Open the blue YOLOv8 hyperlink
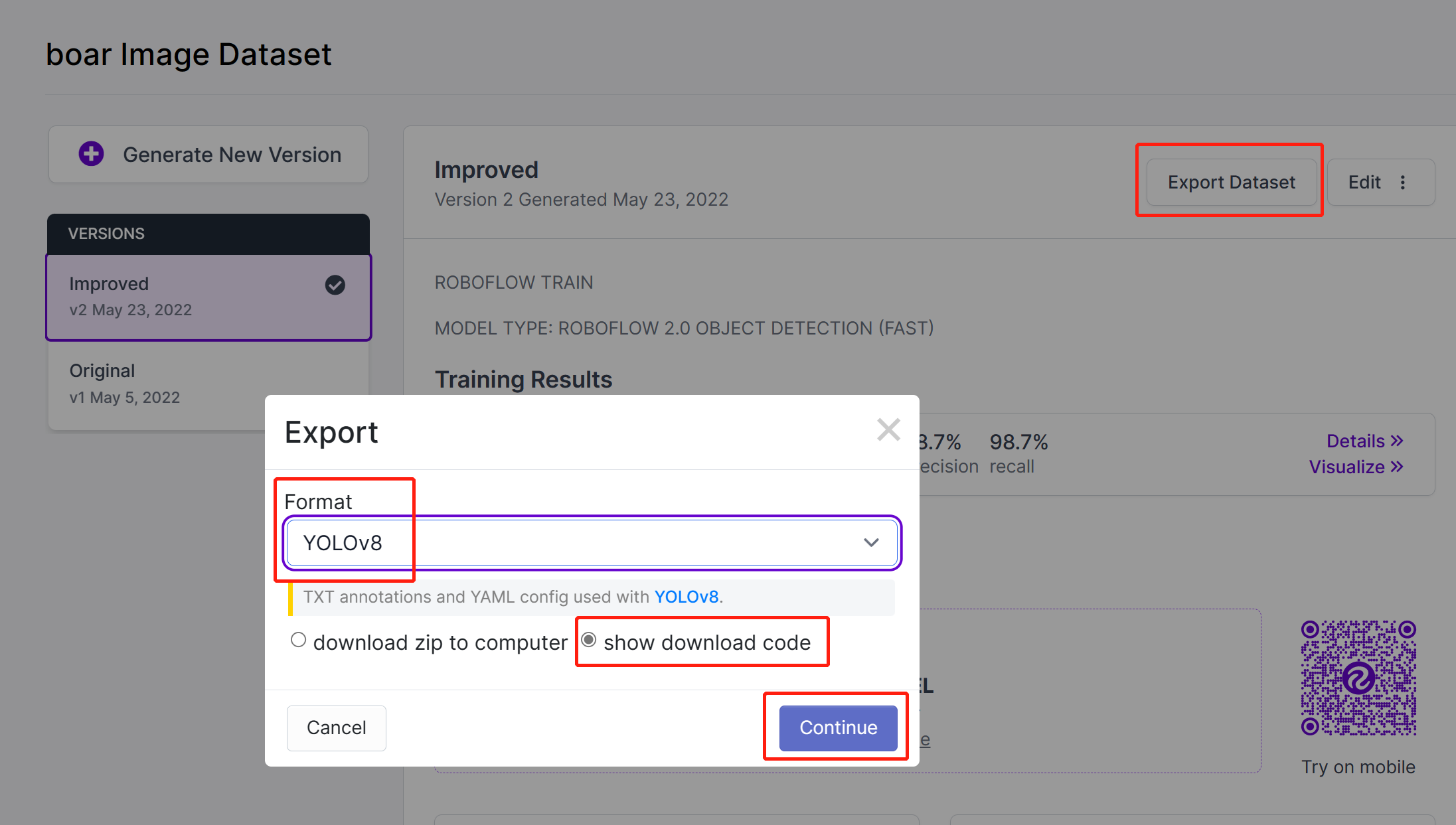The image size is (1456, 825). (x=687, y=597)
